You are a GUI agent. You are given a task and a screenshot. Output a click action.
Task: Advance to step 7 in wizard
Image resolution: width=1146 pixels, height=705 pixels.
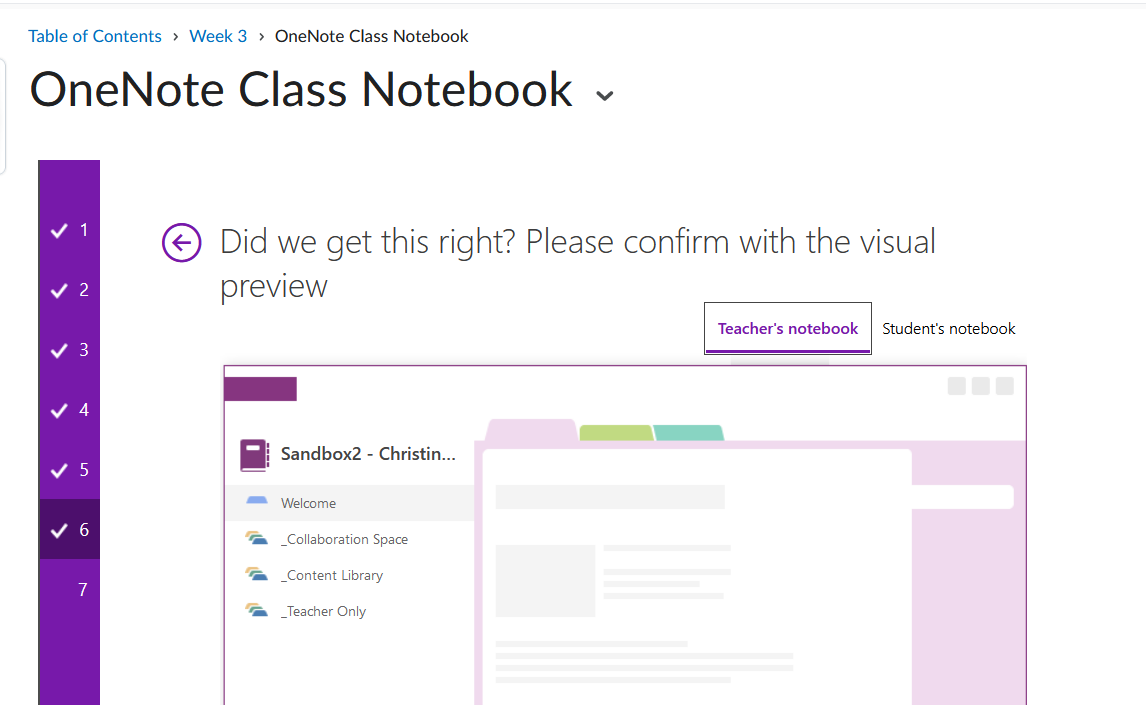(x=83, y=590)
